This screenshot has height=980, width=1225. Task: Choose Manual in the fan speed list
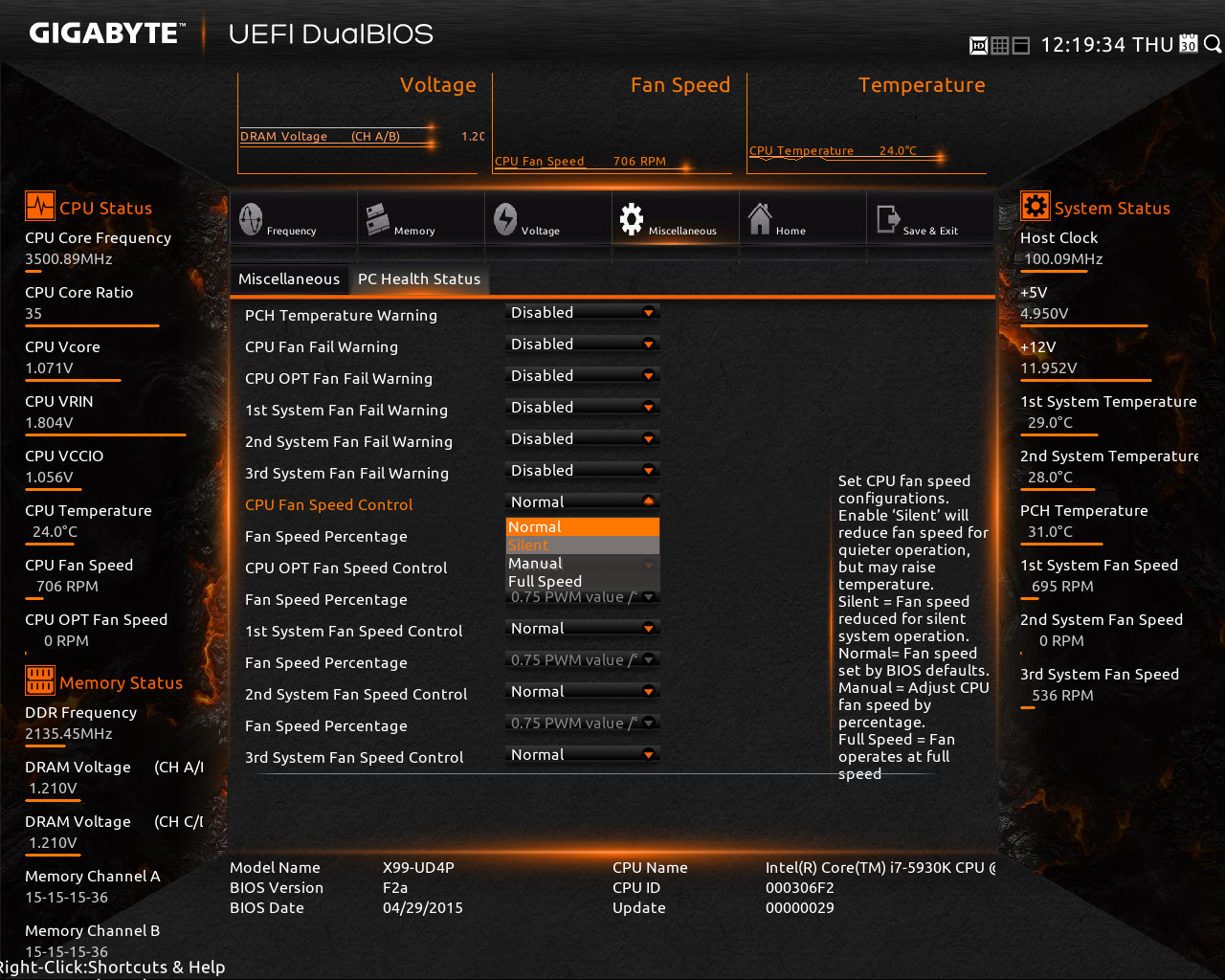[x=583, y=564]
